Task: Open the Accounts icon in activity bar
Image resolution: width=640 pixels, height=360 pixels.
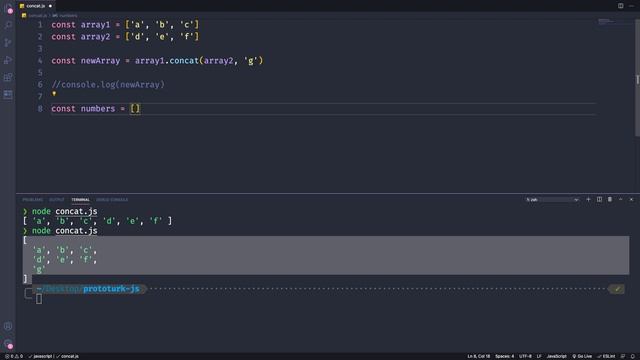Action: point(8,326)
